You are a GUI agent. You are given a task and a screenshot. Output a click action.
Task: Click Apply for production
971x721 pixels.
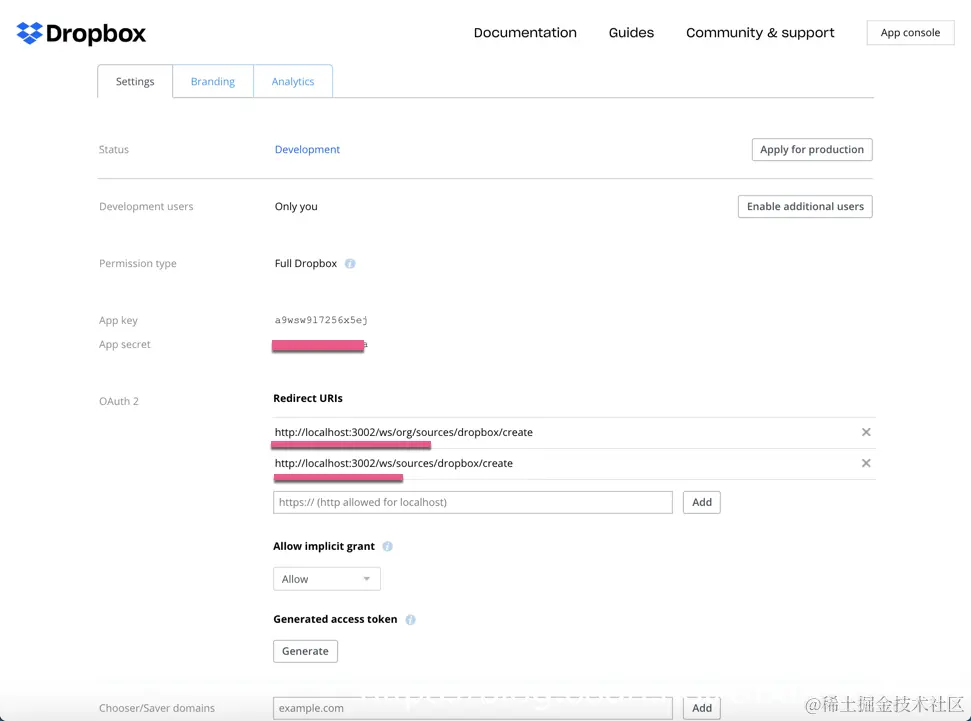click(x=812, y=149)
